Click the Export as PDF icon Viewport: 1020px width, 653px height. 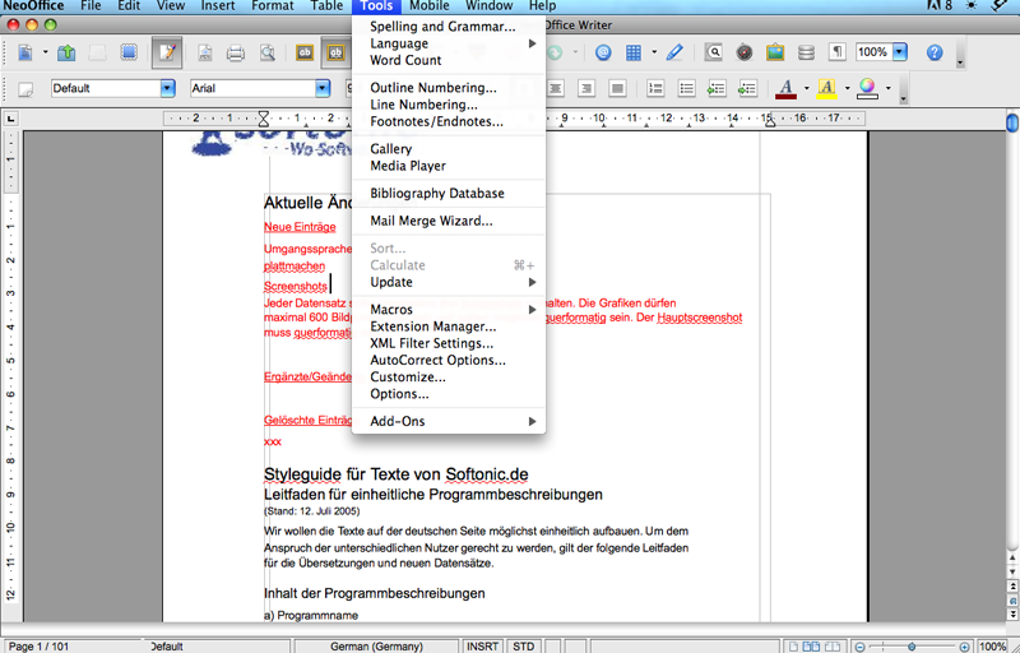click(x=205, y=52)
